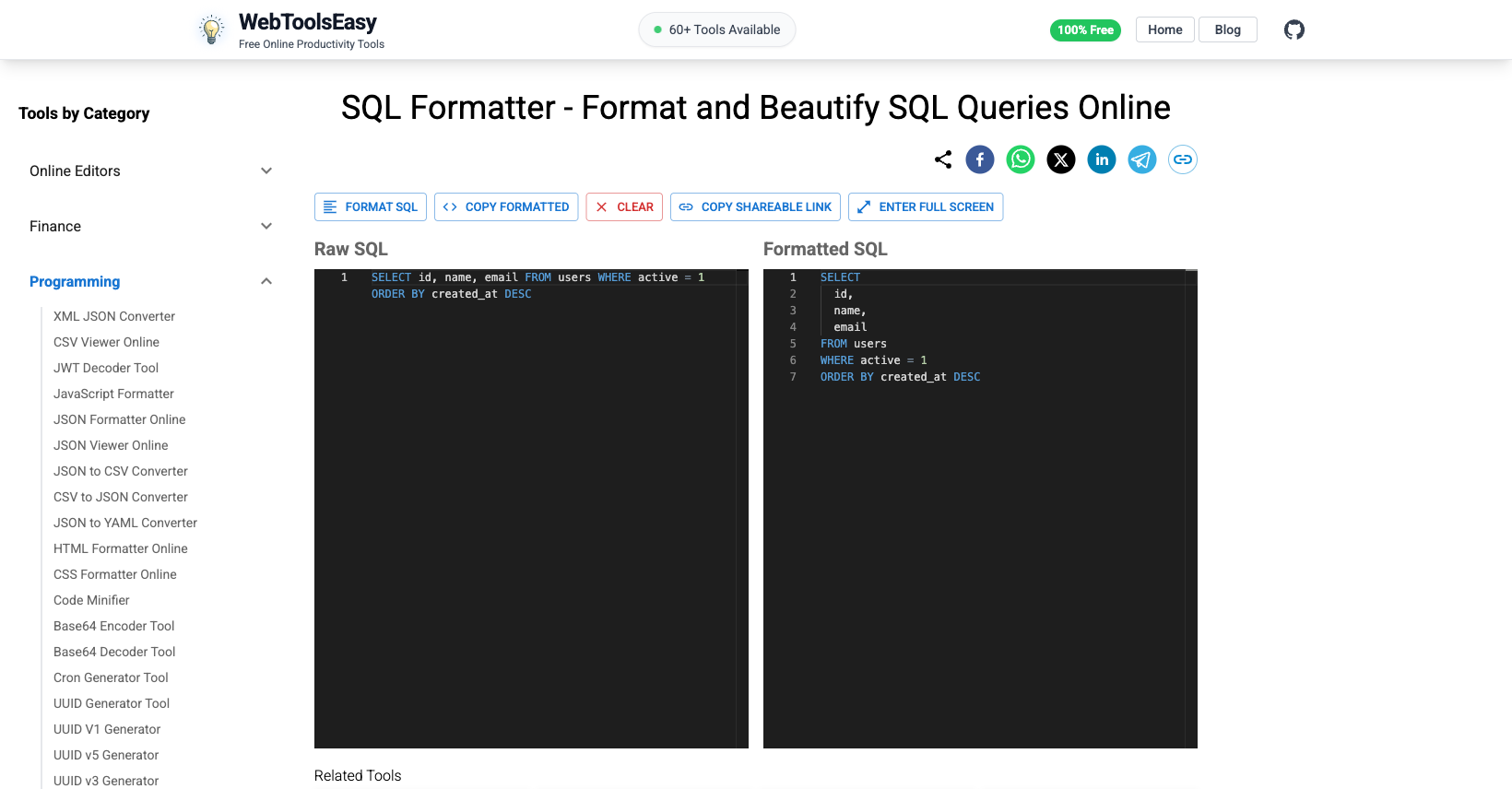The width and height of the screenshot is (1512, 789).
Task: Share page on X (Twitter)
Action: [1061, 159]
